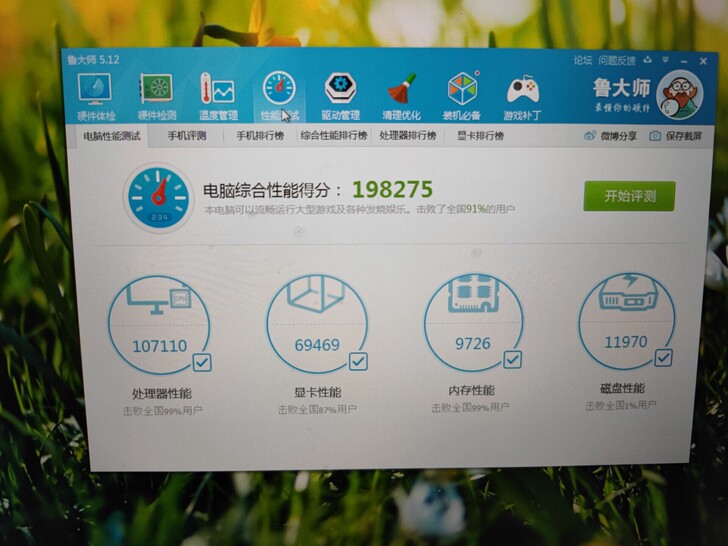The width and height of the screenshot is (728, 546).
Task: Uncheck the 显卡性能 test checkbox
Action: (358, 361)
